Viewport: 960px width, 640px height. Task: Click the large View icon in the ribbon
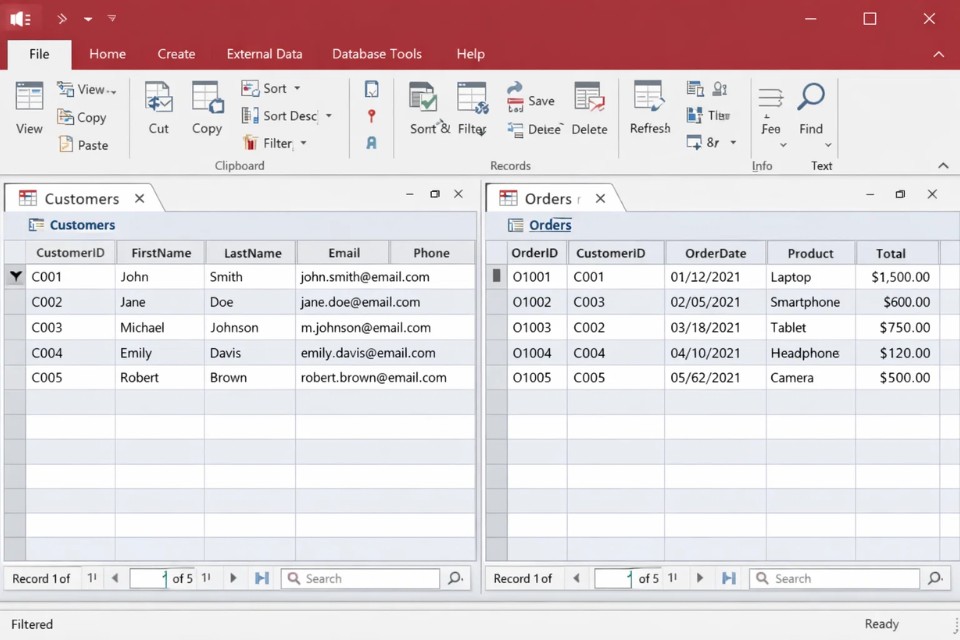tap(29, 97)
